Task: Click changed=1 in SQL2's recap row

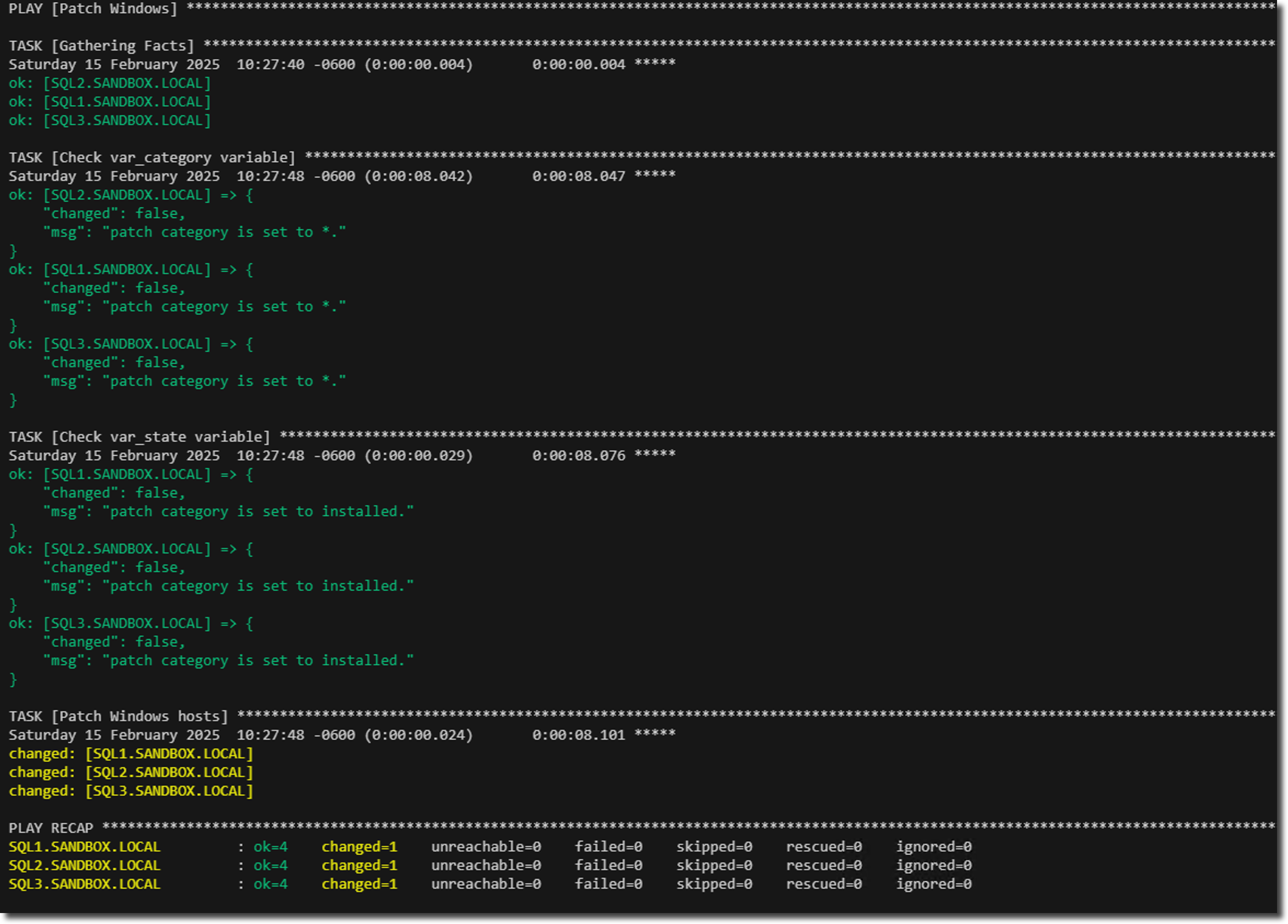Action: [360, 865]
